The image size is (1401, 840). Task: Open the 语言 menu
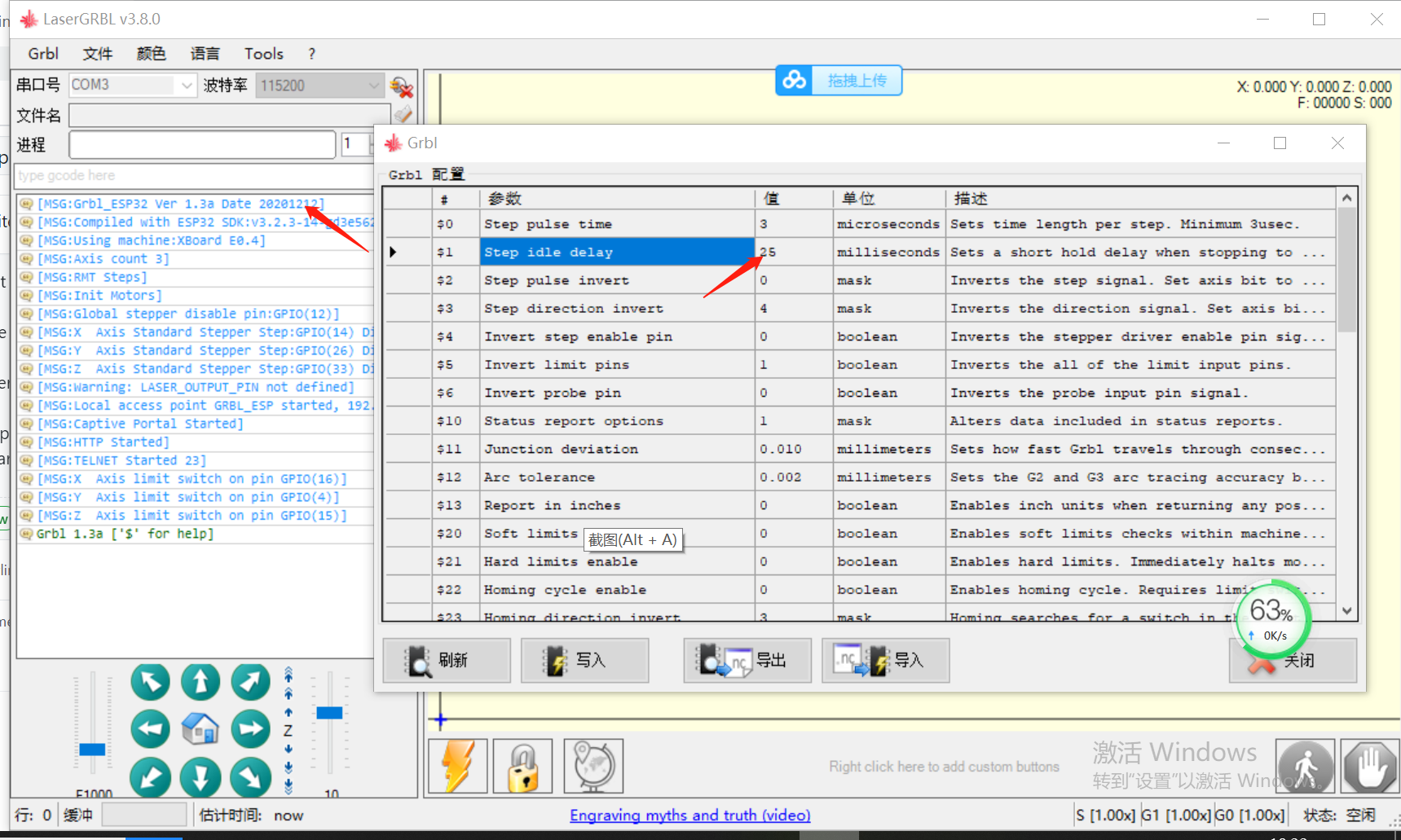click(x=205, y=54)
